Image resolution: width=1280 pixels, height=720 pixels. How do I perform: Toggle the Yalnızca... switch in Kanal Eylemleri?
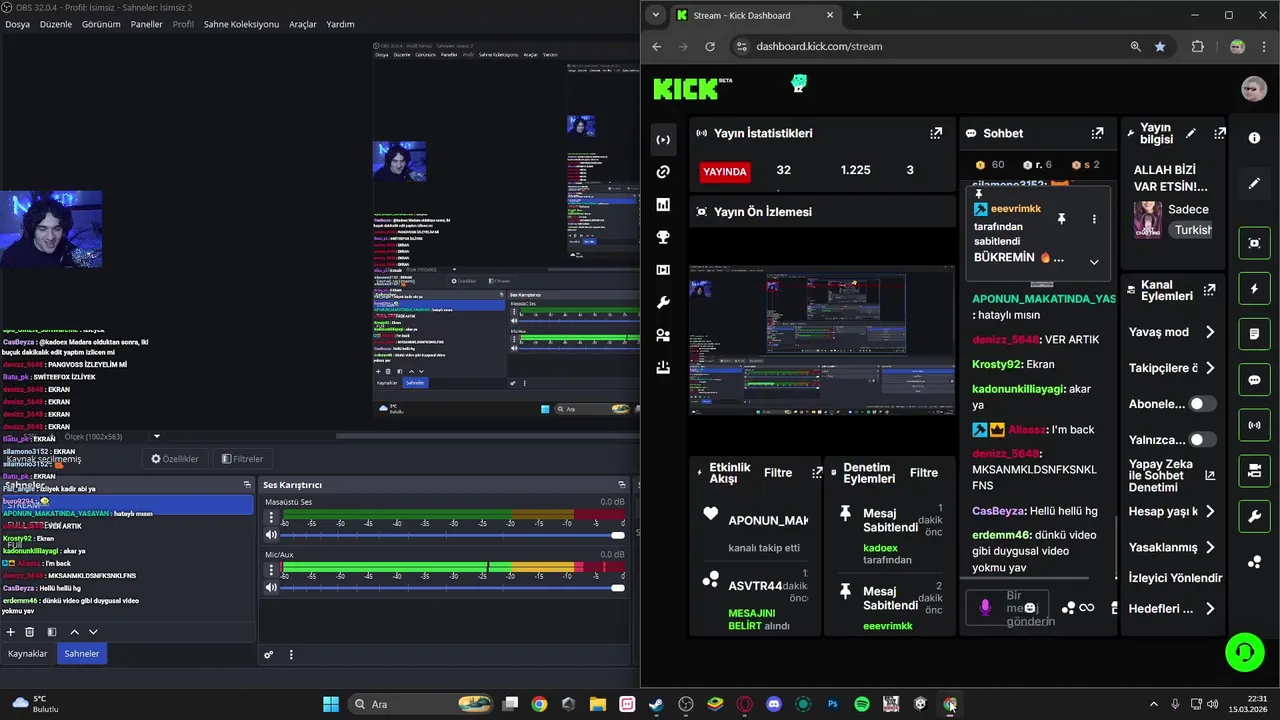[x=1202, y=439]
